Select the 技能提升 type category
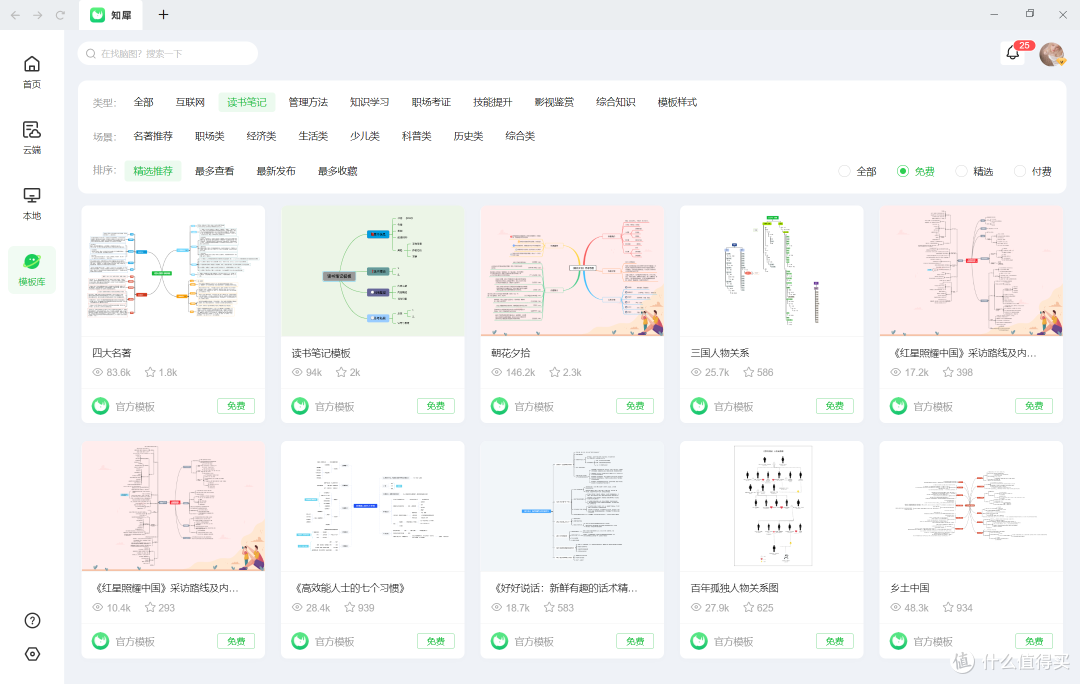Screen dimensions: 1080x684 492,102
